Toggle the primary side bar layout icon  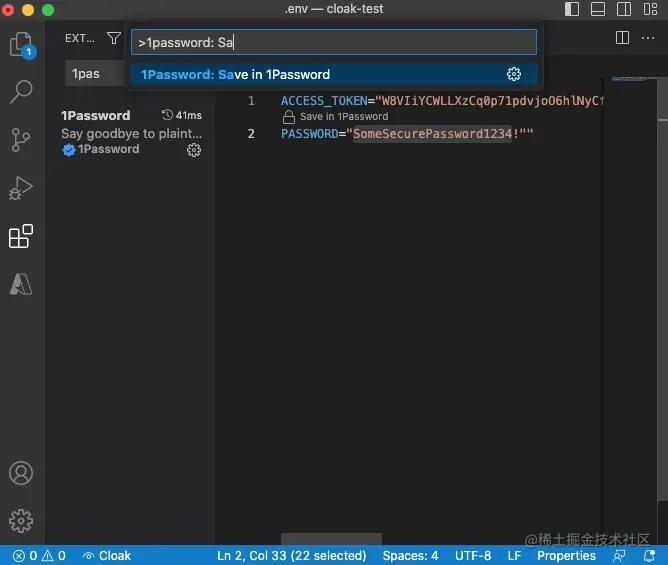tap(572, 9)
